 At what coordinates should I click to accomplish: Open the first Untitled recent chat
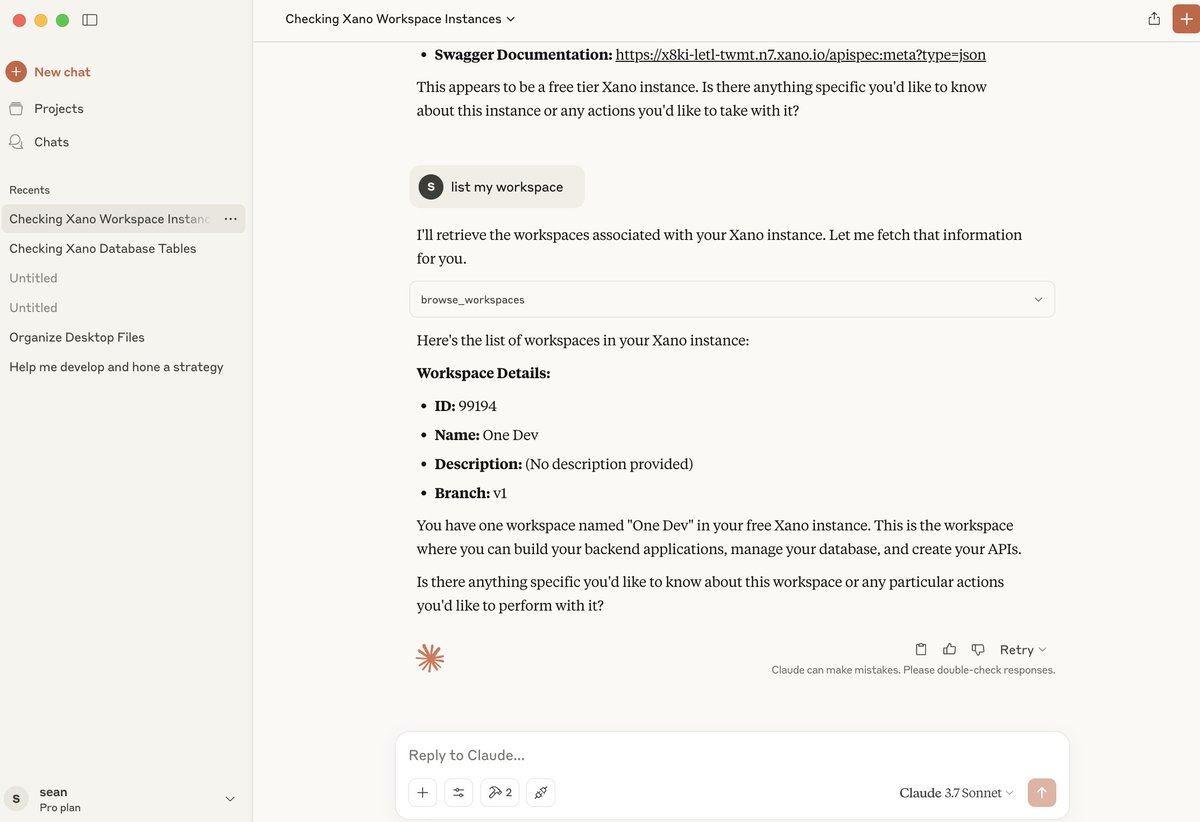[x=34, y=278]
